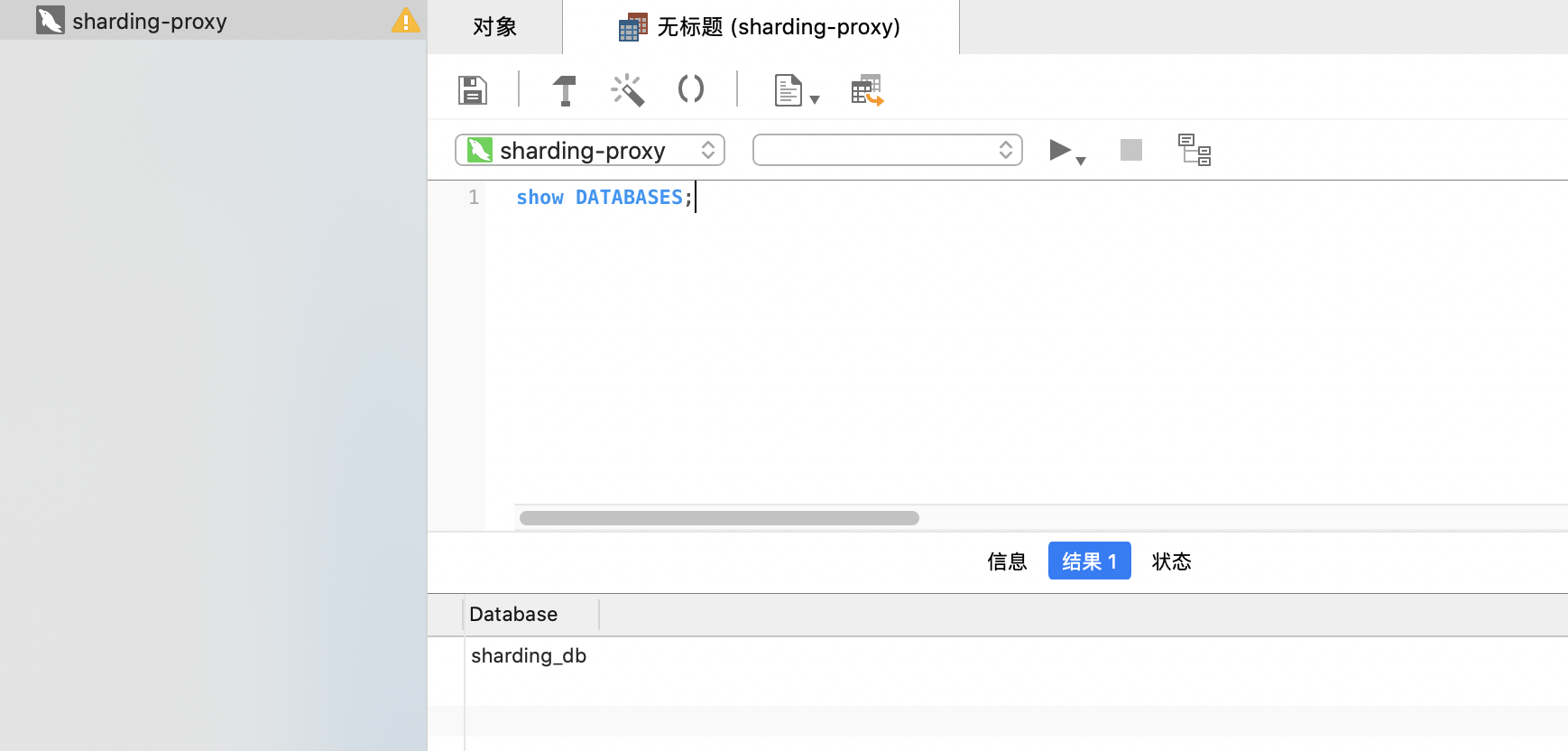This screenshot has height=751, width=1568.
Task: Select the 结果 1 tab
Action: pyautogui.click(x=1089, y=561)
